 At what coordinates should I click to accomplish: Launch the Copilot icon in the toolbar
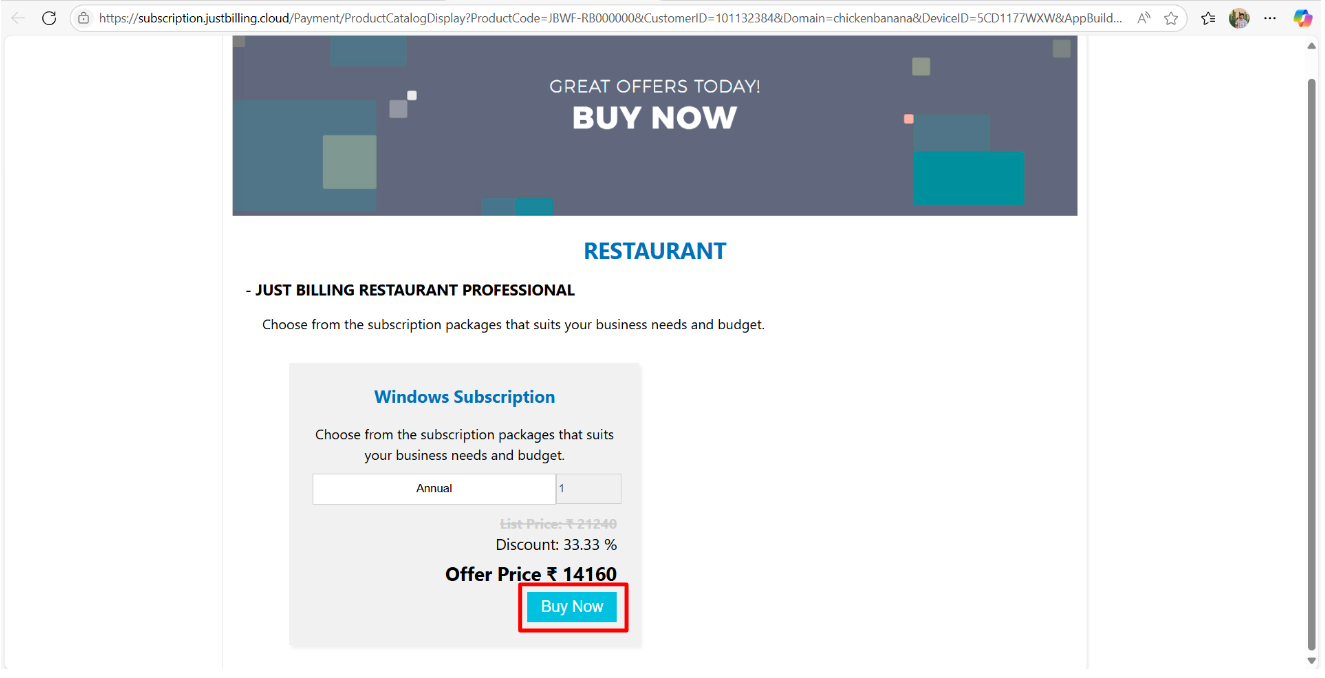point(1302,18)
